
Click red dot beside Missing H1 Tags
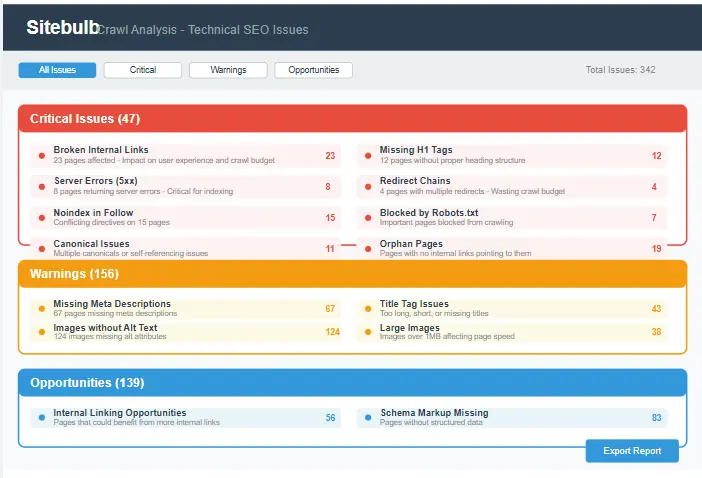(x=368, y=156)
